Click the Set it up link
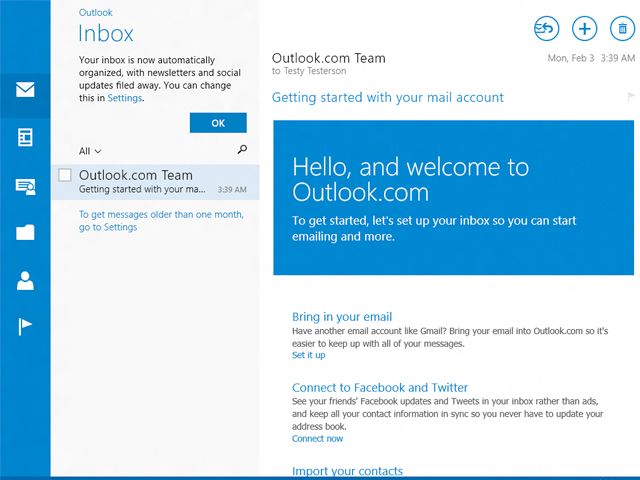The height and width of the screenshot is (480, 640). click(x=309, y=355)
